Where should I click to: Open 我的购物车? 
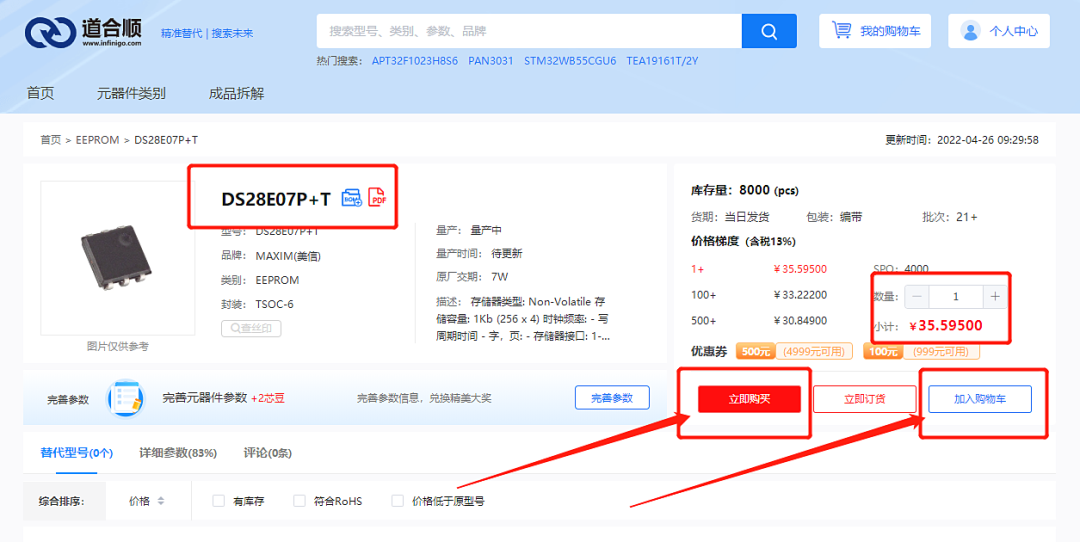coord(875,31)
